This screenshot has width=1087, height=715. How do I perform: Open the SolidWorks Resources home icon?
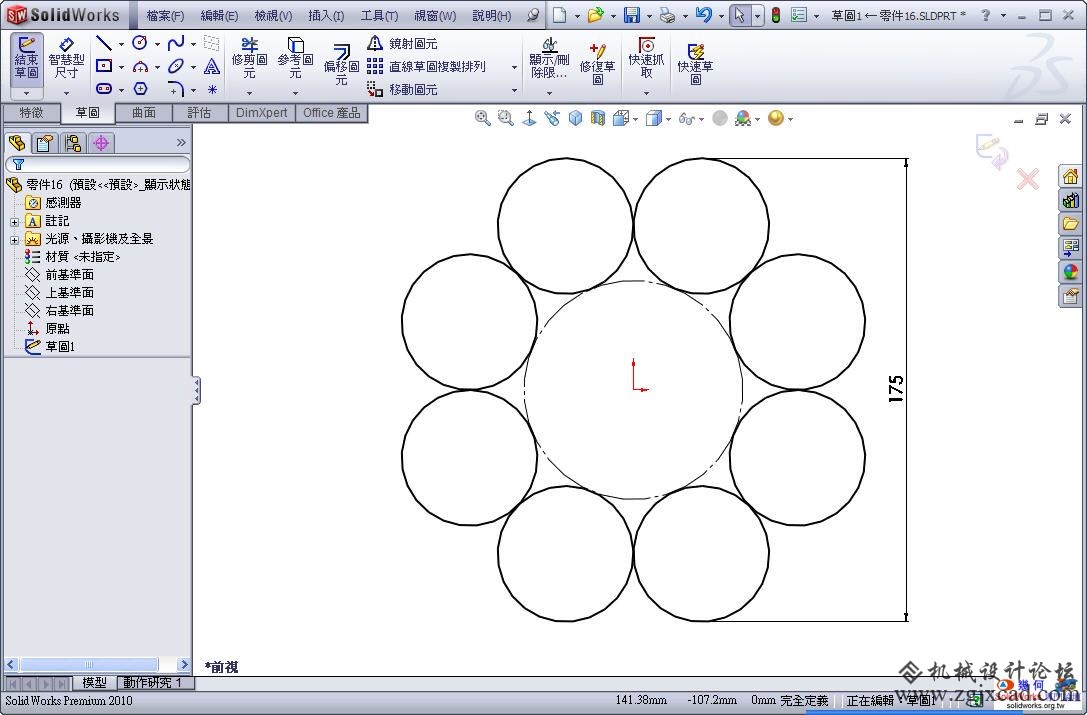(1070, 177)
